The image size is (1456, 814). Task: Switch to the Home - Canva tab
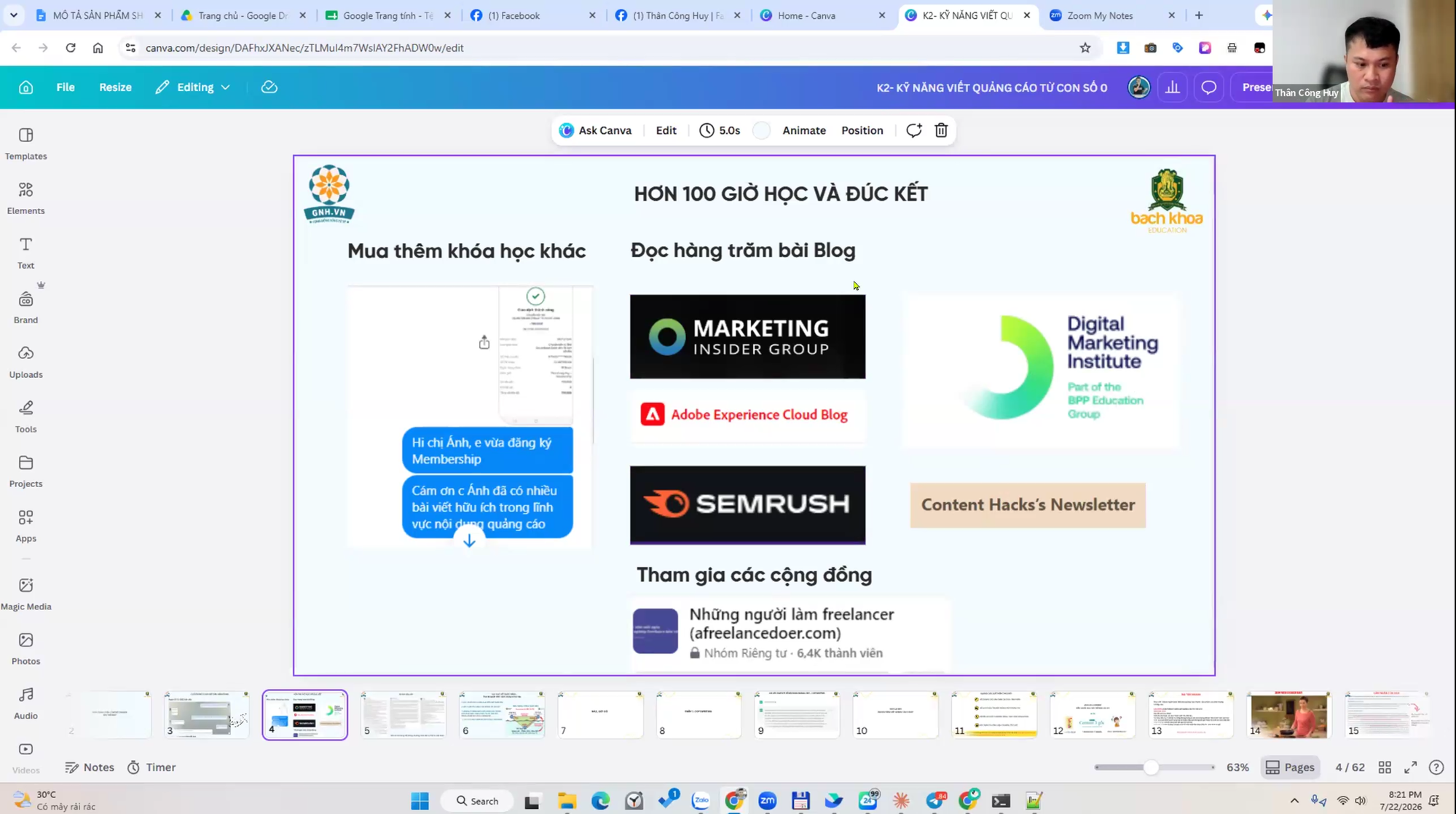coord(822,15)
